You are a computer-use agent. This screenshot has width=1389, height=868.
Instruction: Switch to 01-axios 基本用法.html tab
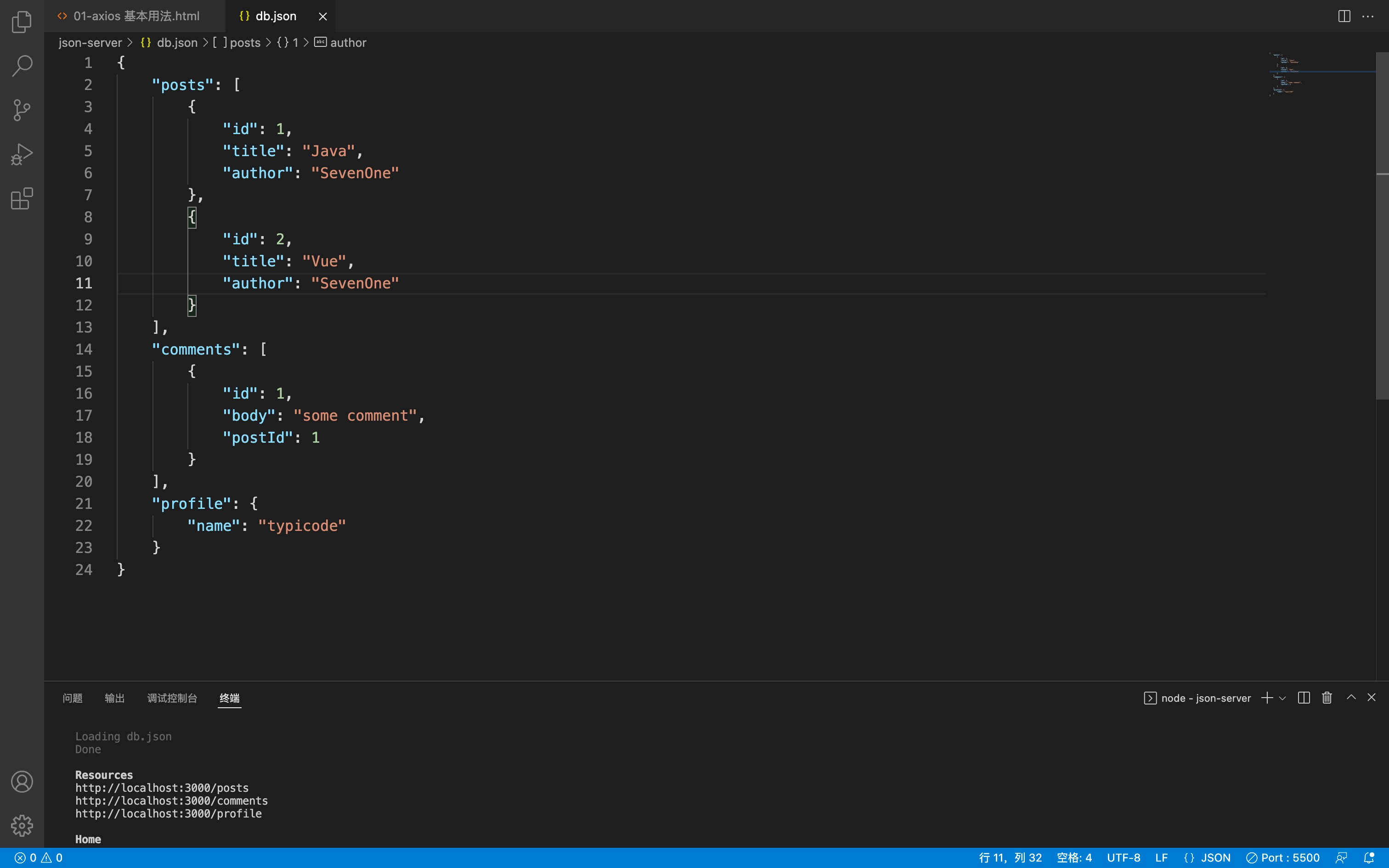[136, 16]
